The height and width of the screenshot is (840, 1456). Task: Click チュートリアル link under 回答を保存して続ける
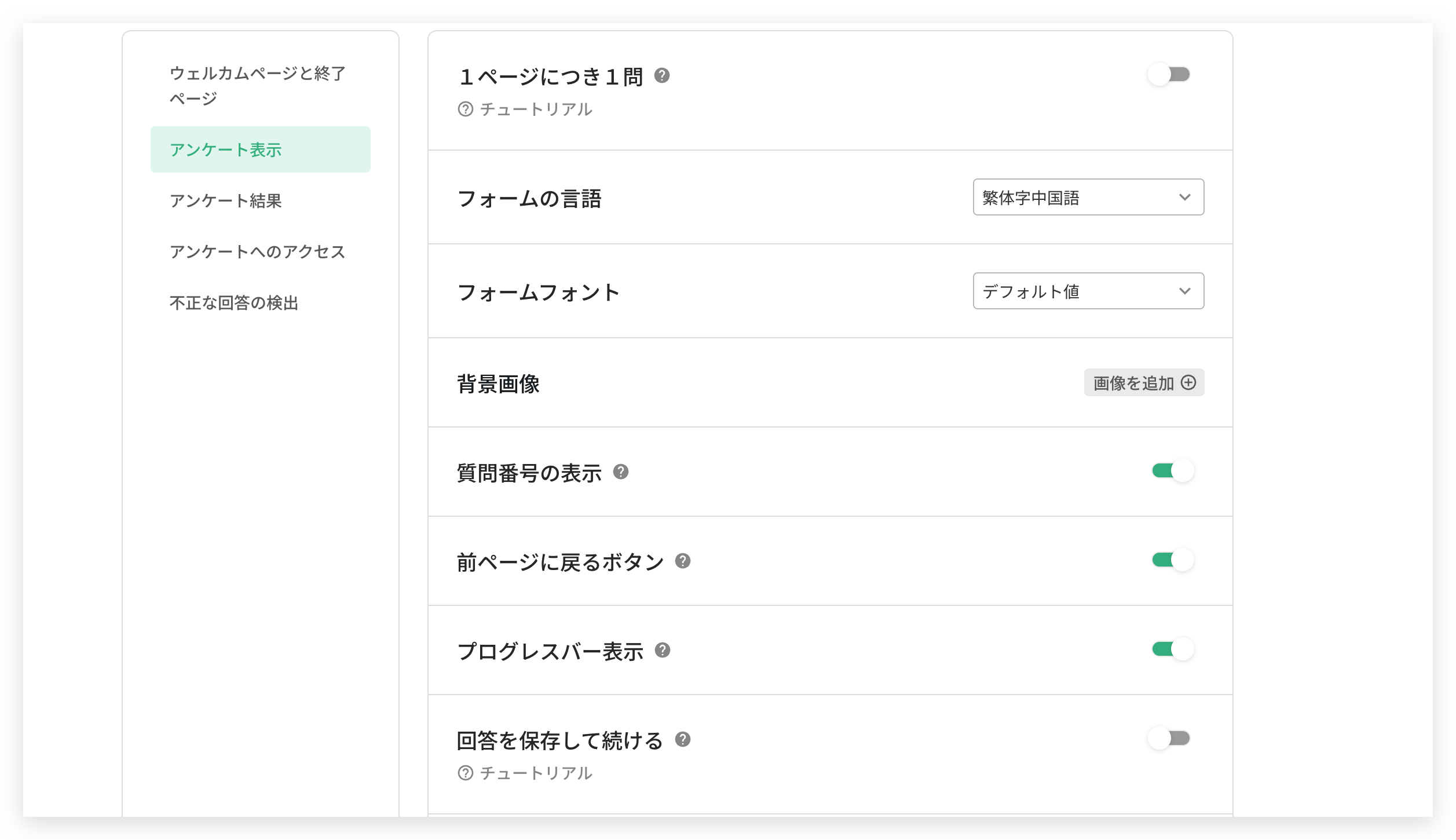click(536, 773)
